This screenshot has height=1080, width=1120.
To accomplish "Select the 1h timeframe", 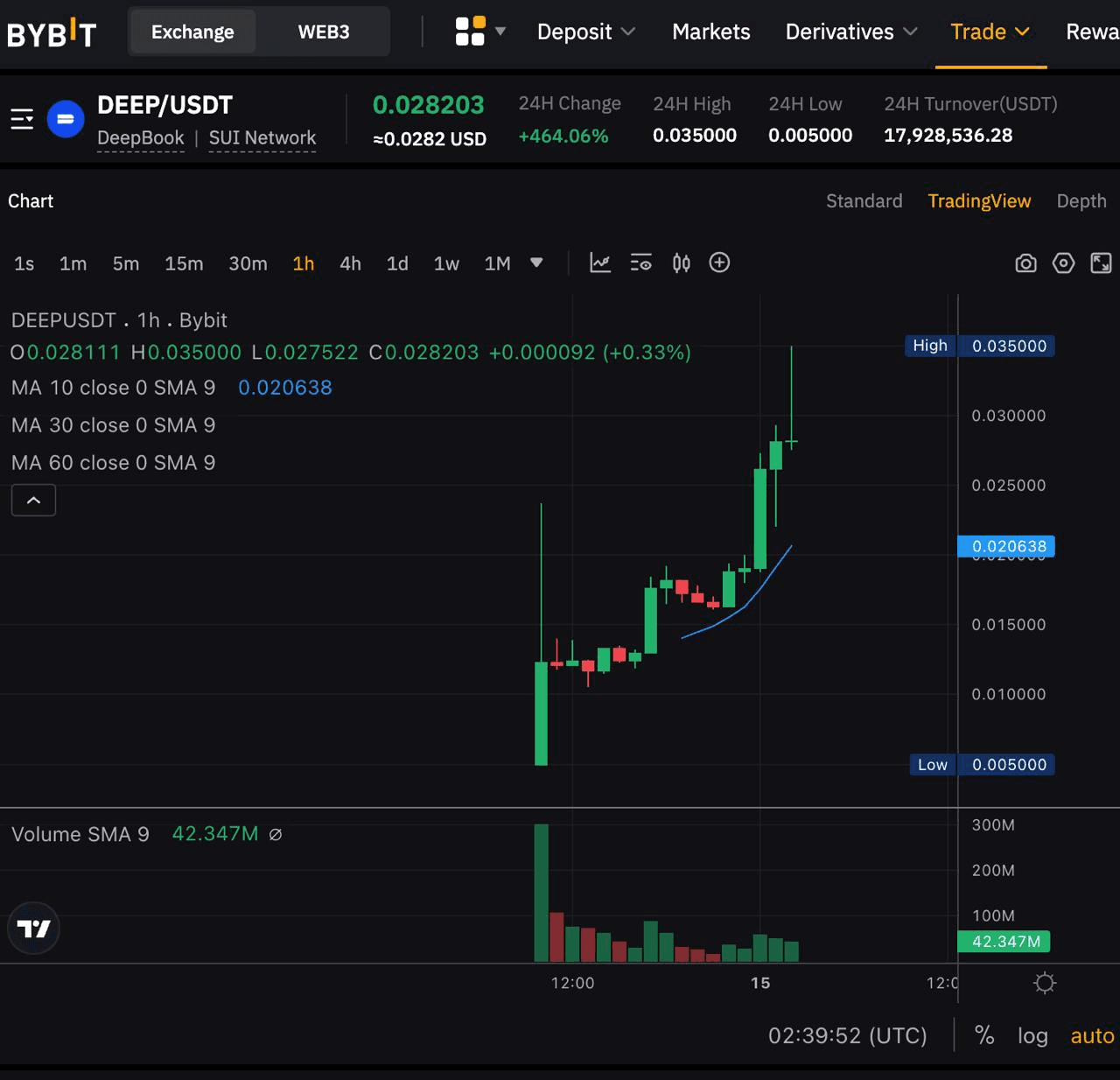I will point(304,263).
